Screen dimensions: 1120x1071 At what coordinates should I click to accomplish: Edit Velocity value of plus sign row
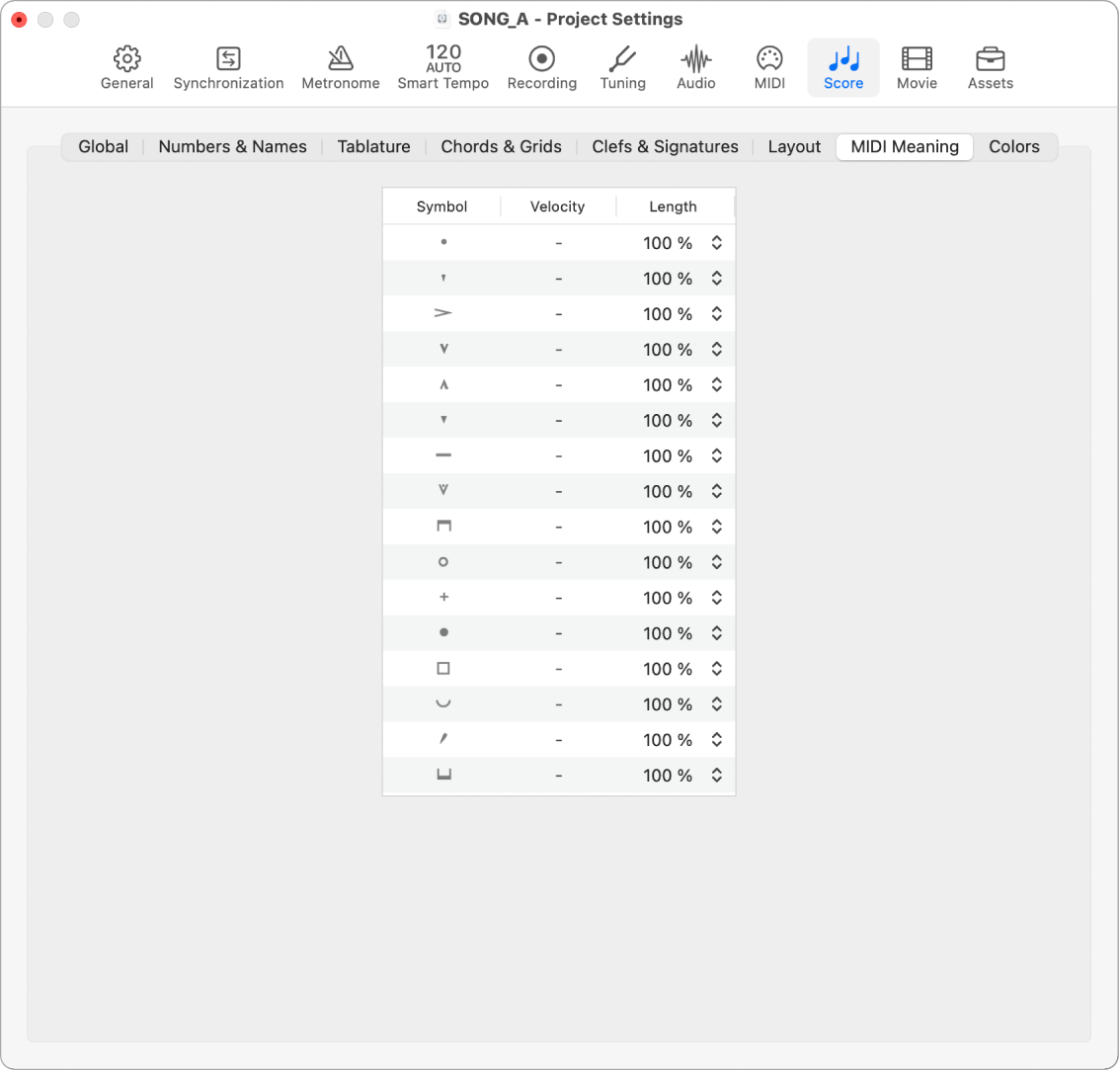tap(559, 598)
